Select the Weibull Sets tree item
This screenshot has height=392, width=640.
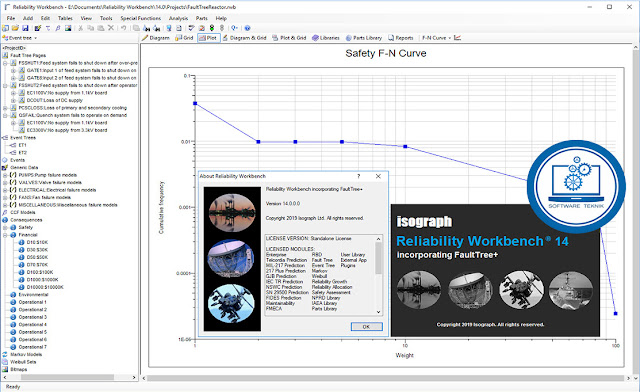[x=23, y=362]
